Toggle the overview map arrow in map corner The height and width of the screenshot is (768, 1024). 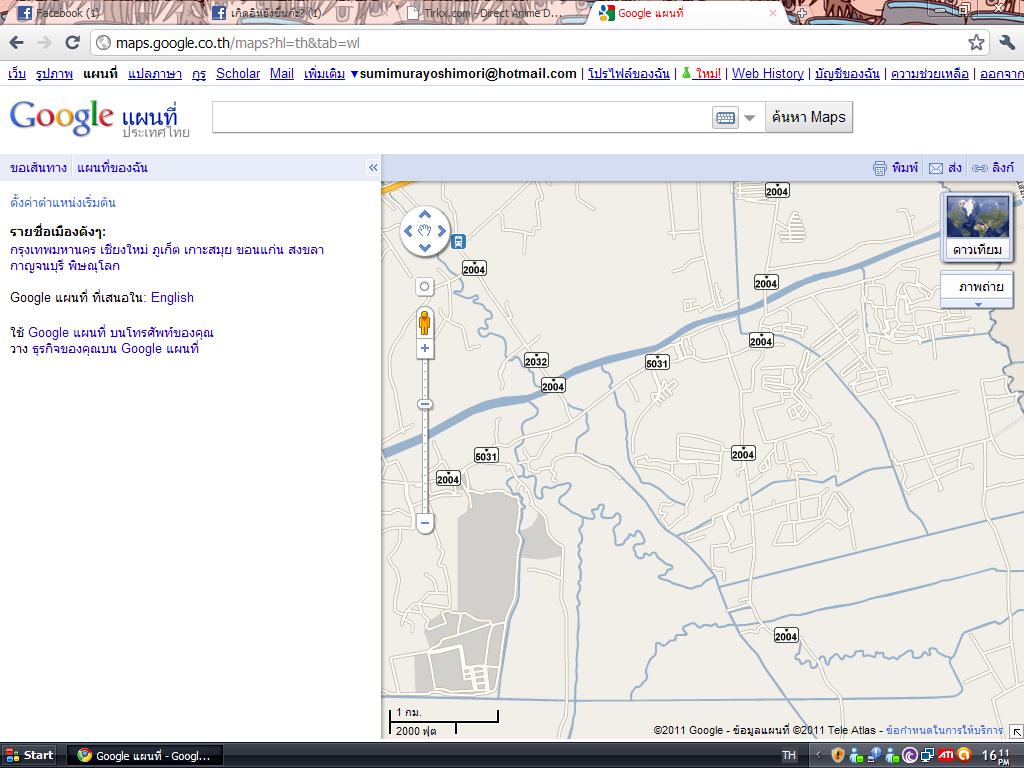(1016, 731)
